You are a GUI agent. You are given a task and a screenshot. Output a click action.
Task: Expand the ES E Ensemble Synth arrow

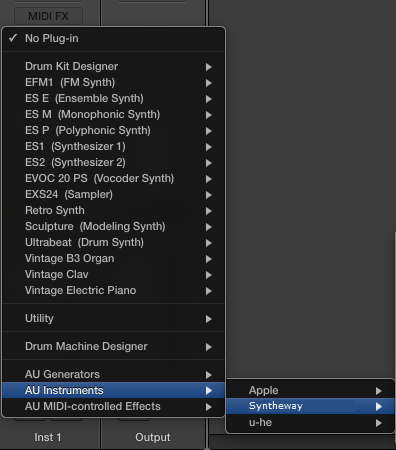pyautogui.click(x=209, y=99)
